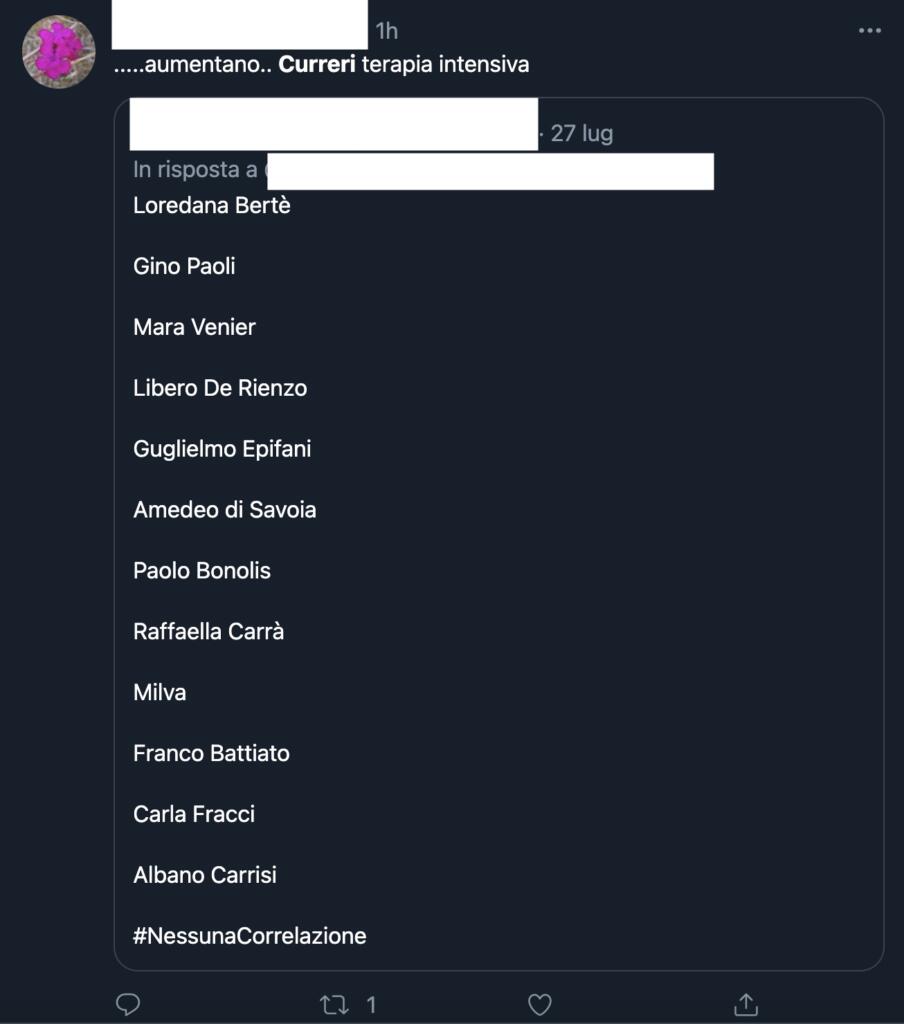
Task: Retweet this post
Action: pyautogui.click(x=334, y=1004)
